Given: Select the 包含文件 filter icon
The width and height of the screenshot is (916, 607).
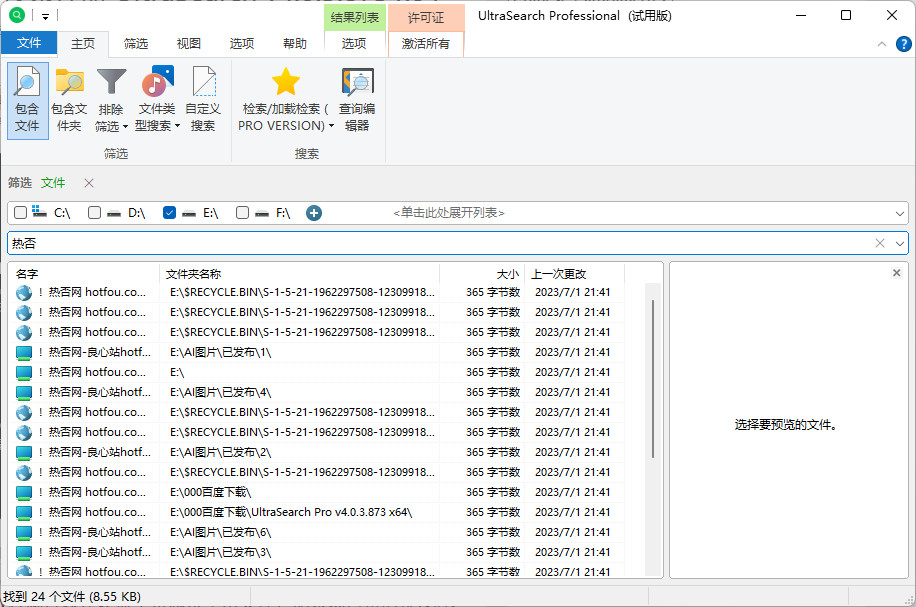Looking at the screenshot, I should (27, 82).
